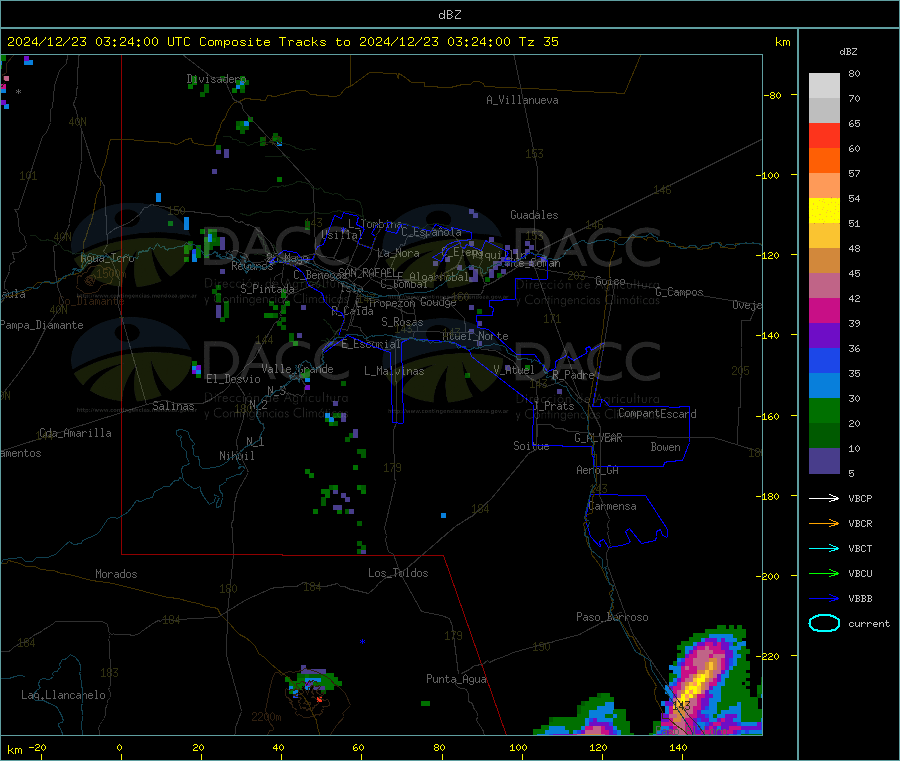
Task: Click the 'Guadales' map label
Action: pos(534,215)
